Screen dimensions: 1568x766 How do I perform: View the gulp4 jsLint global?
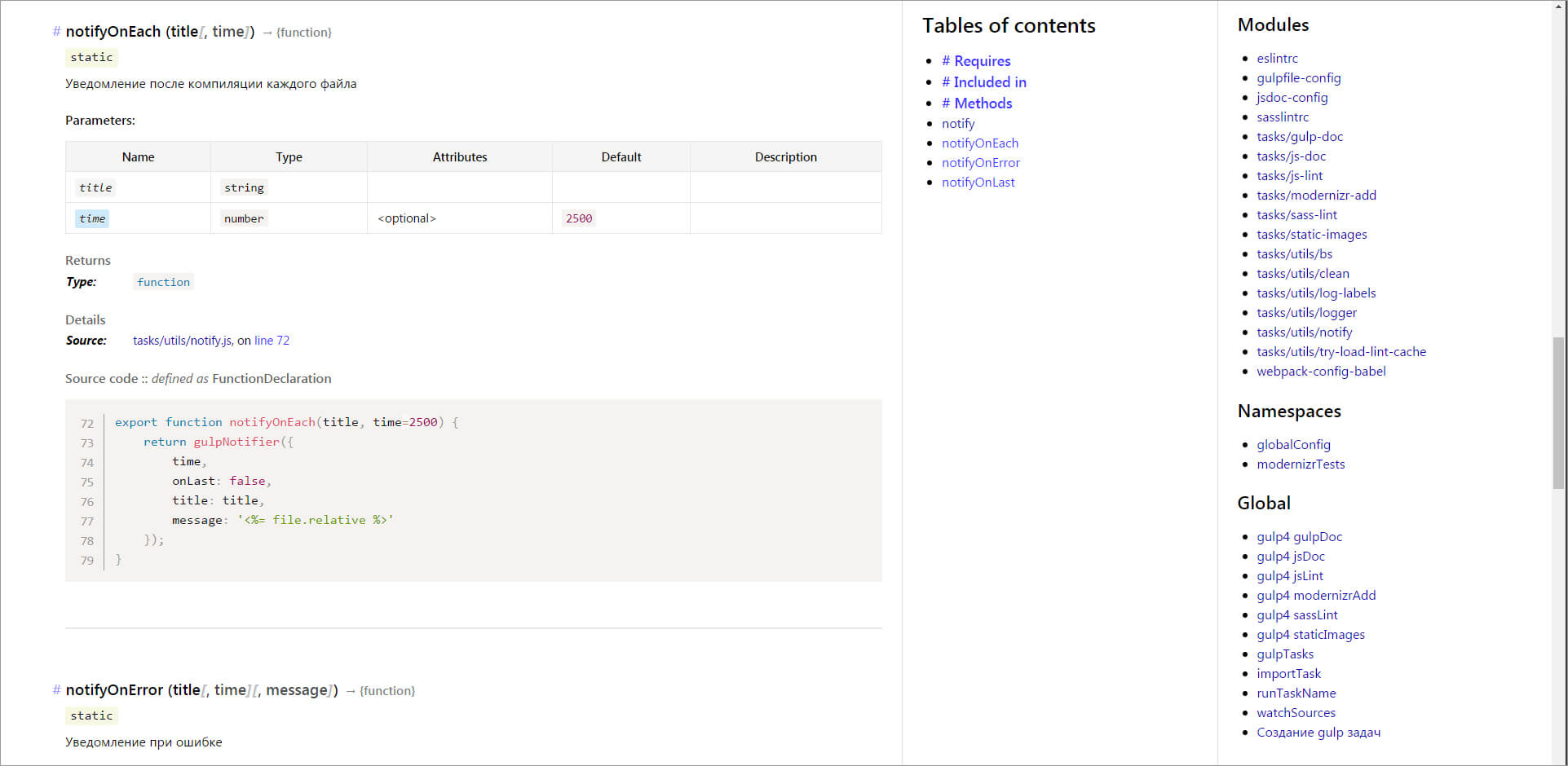click(1290, 576)
